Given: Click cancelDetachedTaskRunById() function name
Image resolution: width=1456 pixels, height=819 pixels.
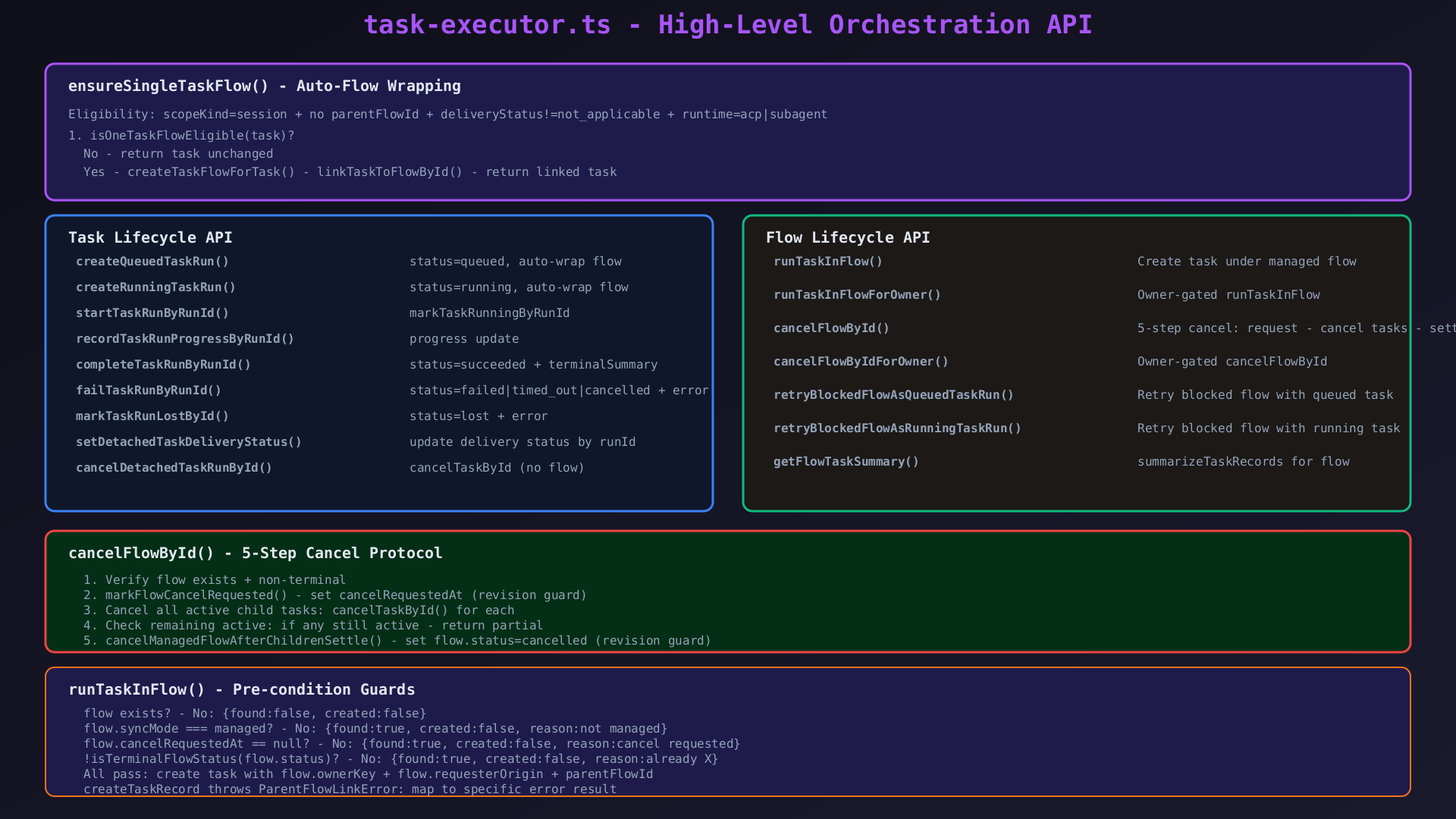Looking at the screenshot, I should pyautogui.click(x=174, y=468).
